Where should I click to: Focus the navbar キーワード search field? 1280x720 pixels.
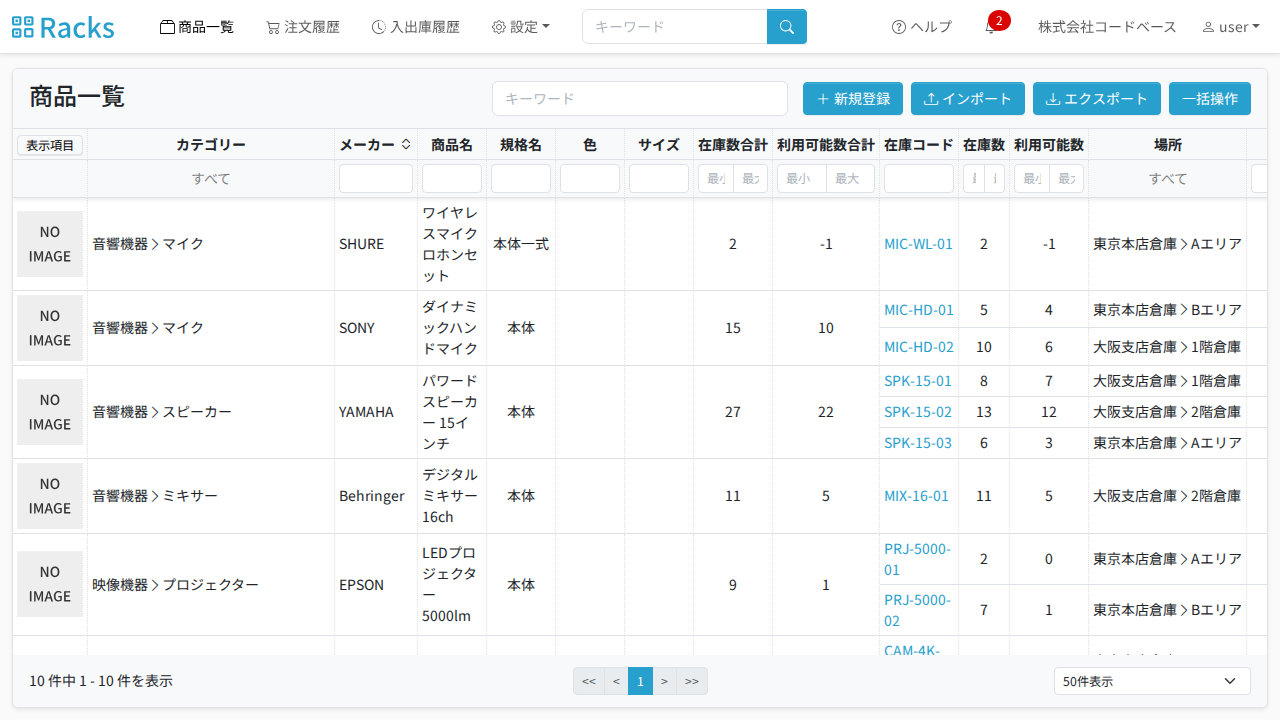[x=675, y=27]
